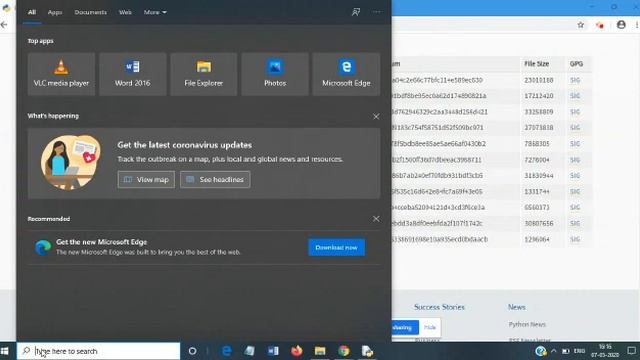Open the Photos app tile

[275, 74]
